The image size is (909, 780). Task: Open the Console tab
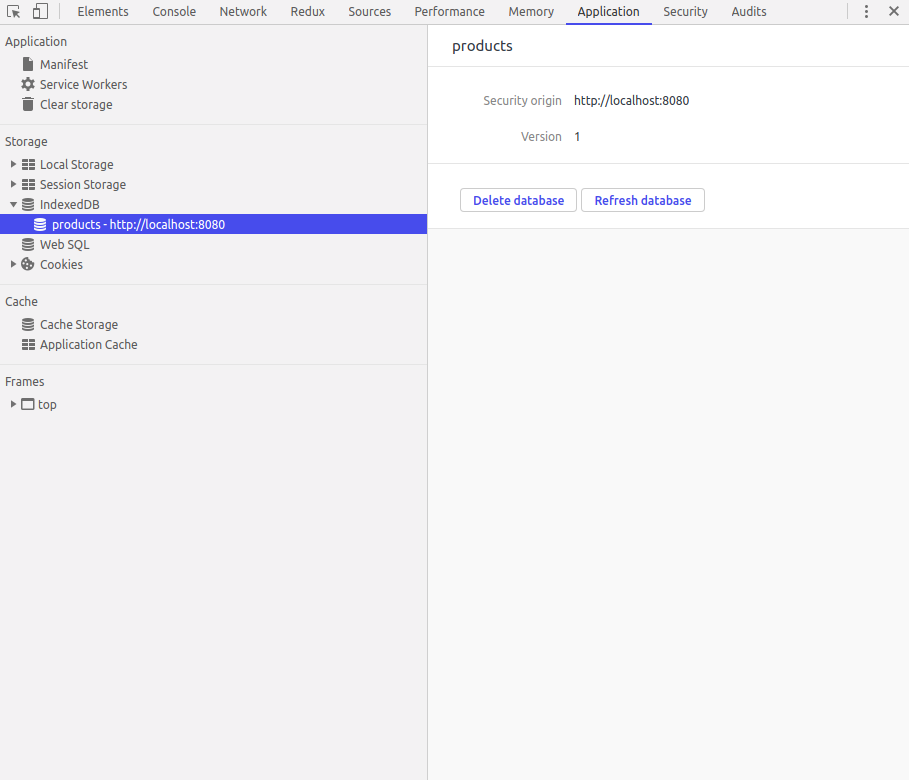coord(174,12)
